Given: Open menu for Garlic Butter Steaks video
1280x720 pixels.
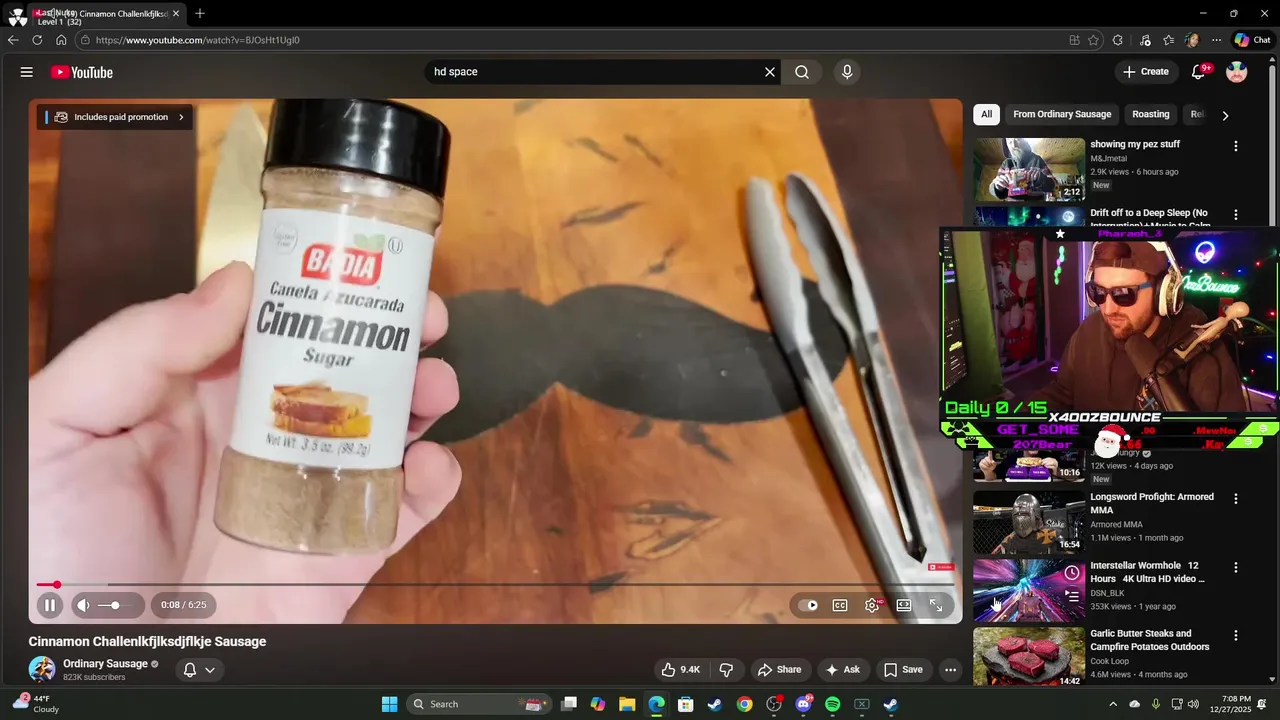Looking at the screenshot, I should coord(1236,635).
